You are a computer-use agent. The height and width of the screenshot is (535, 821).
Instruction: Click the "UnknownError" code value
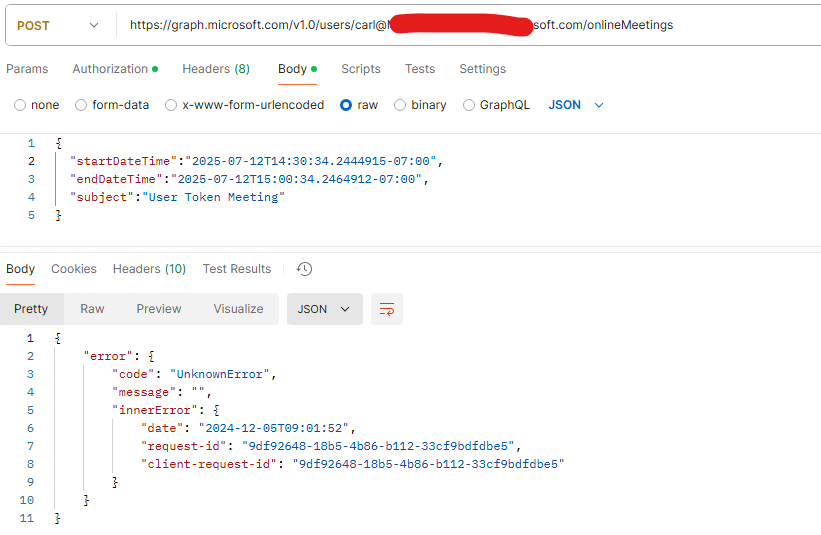click(x=219, y=374)
